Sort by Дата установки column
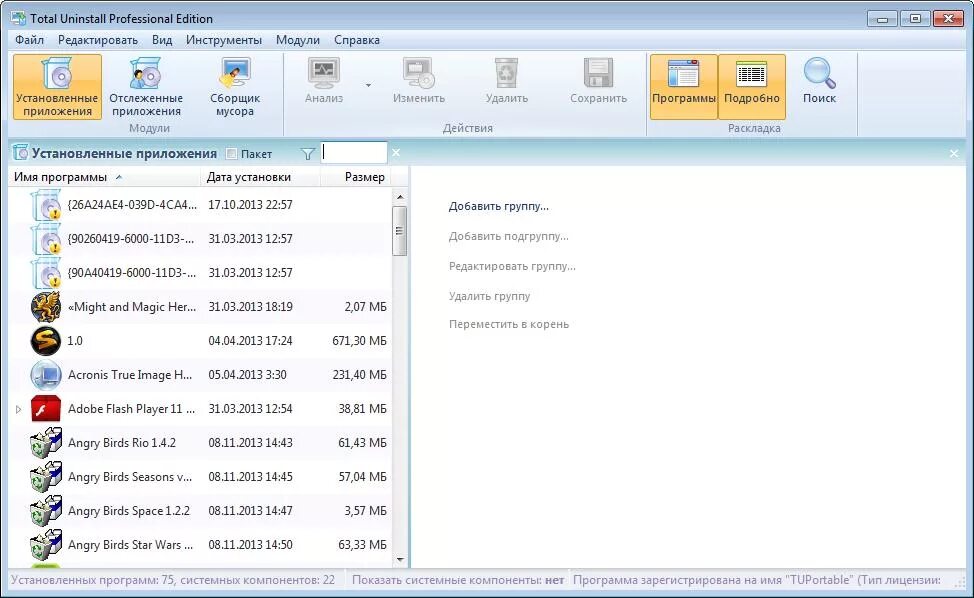This screenshot has height=598, width=974. pos(261,177)
